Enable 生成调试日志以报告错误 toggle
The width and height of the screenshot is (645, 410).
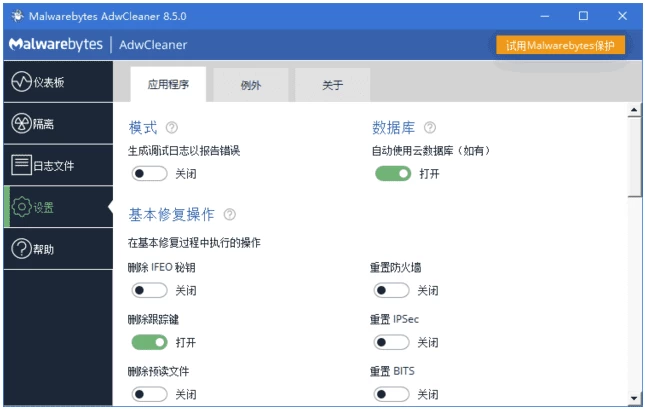(x=149, y=173)
